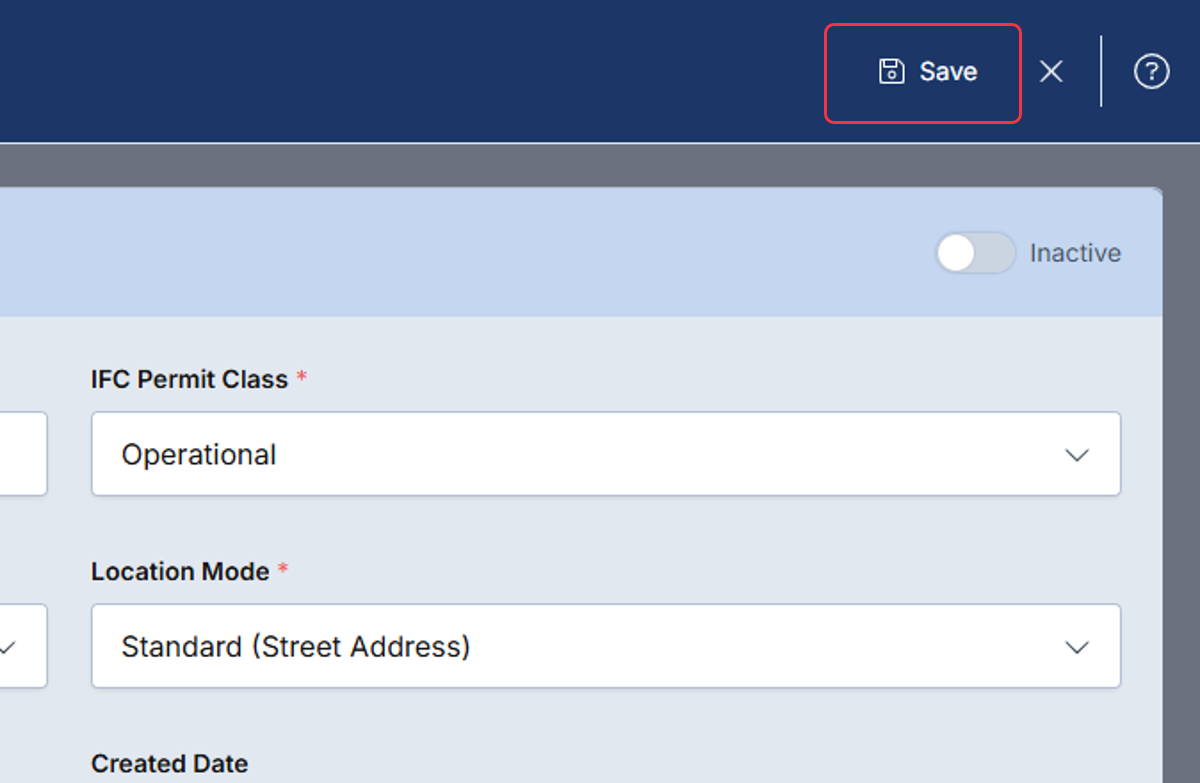Click the Location Mode field label
The height and width of the screenshot is (783, 1200).
click(x=180, y=572)
